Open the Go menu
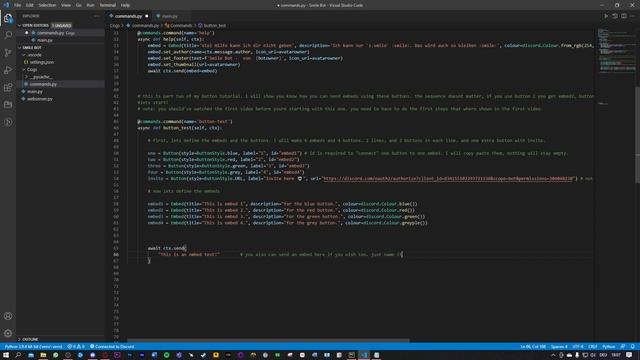 [78, 5]
